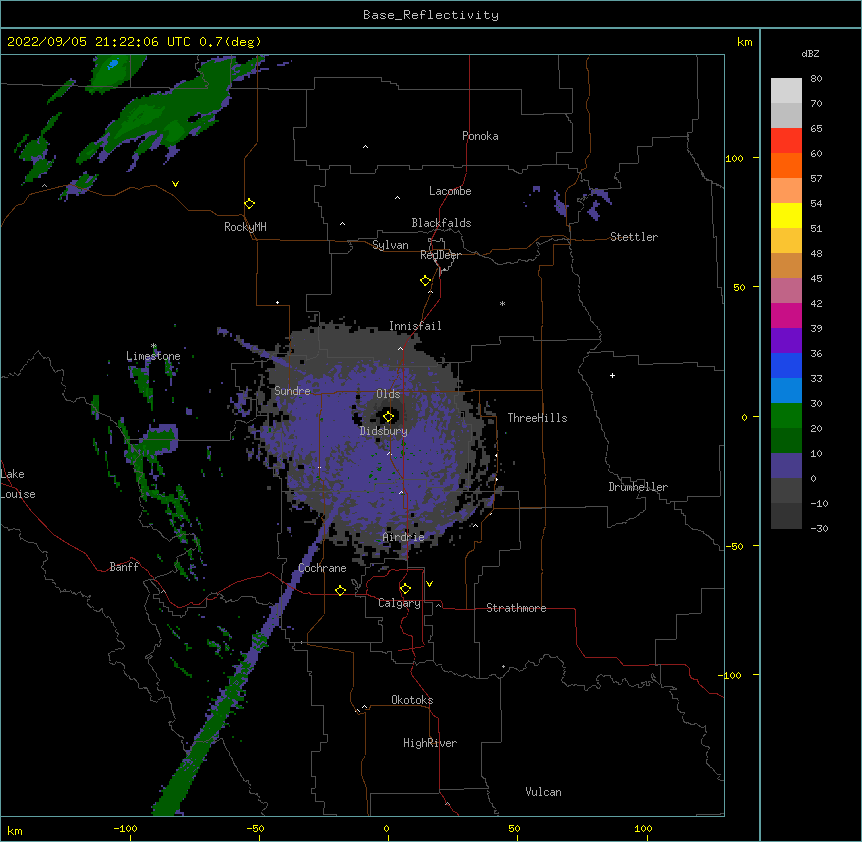Select the dark gray -30 to -10 legend swatch
862x842 pixels.
coord(786,516)
